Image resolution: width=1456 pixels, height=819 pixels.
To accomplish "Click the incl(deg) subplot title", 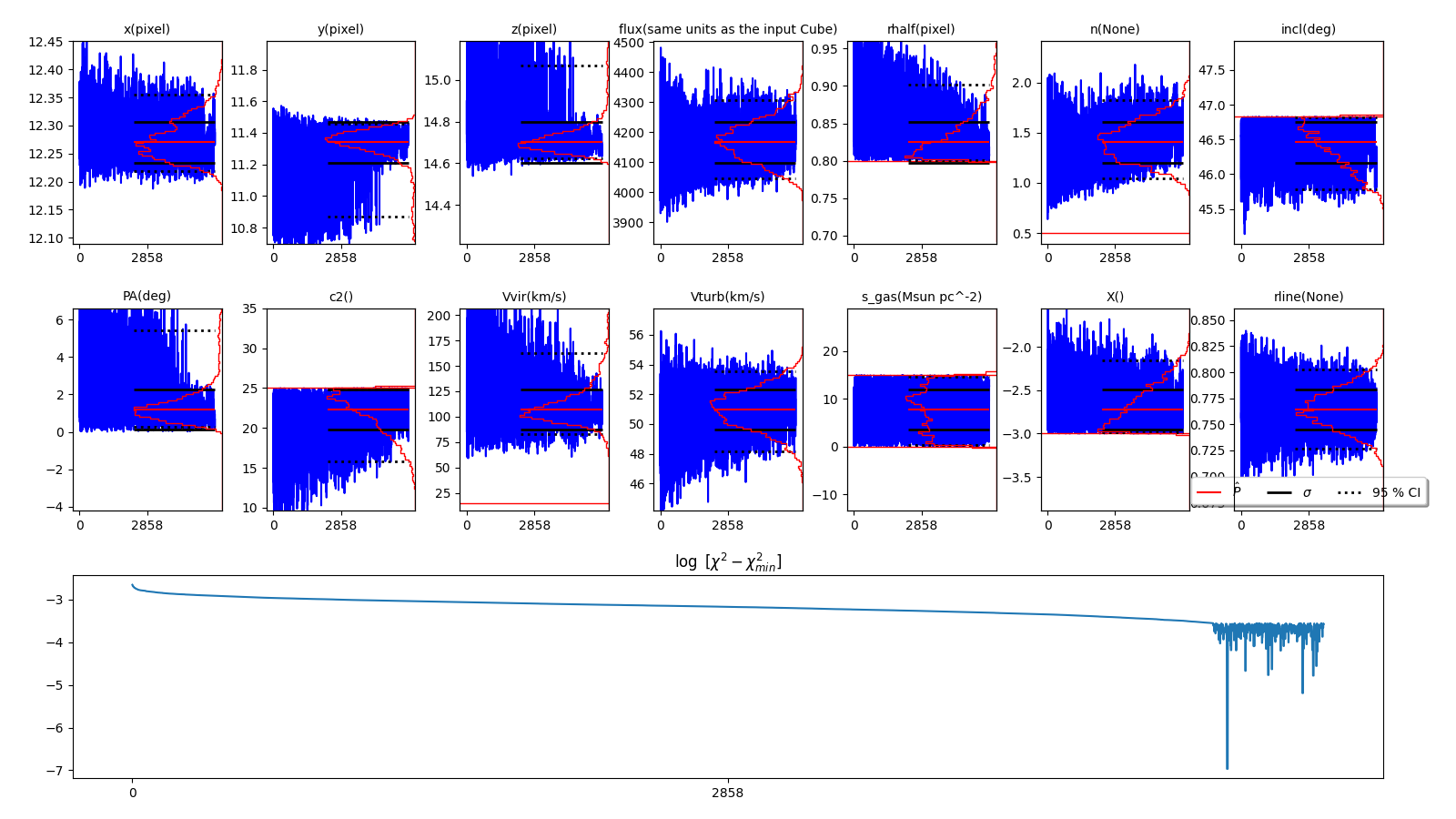I will 1308,29.
